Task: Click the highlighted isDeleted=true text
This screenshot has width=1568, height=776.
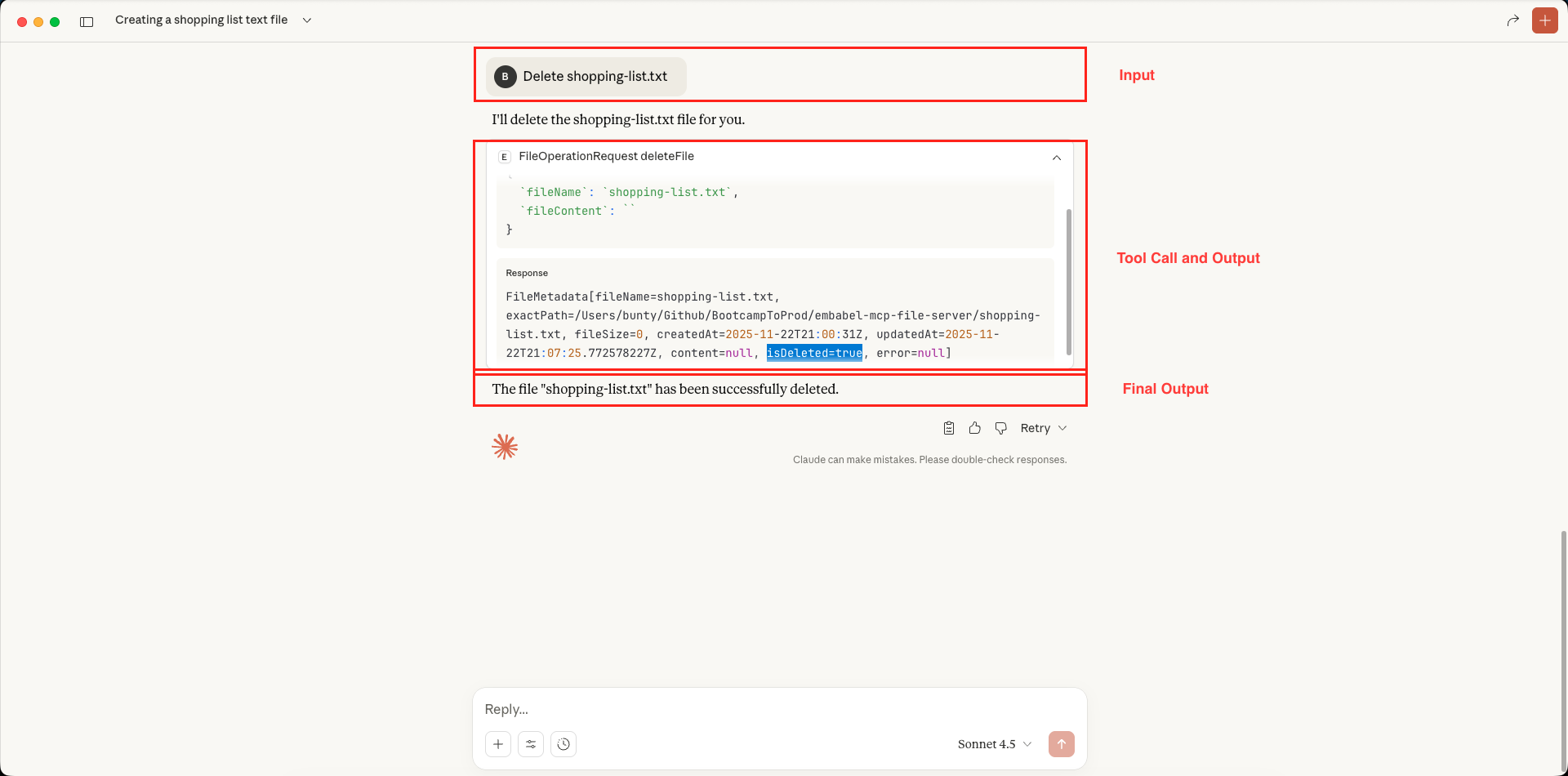Action: 813,353
